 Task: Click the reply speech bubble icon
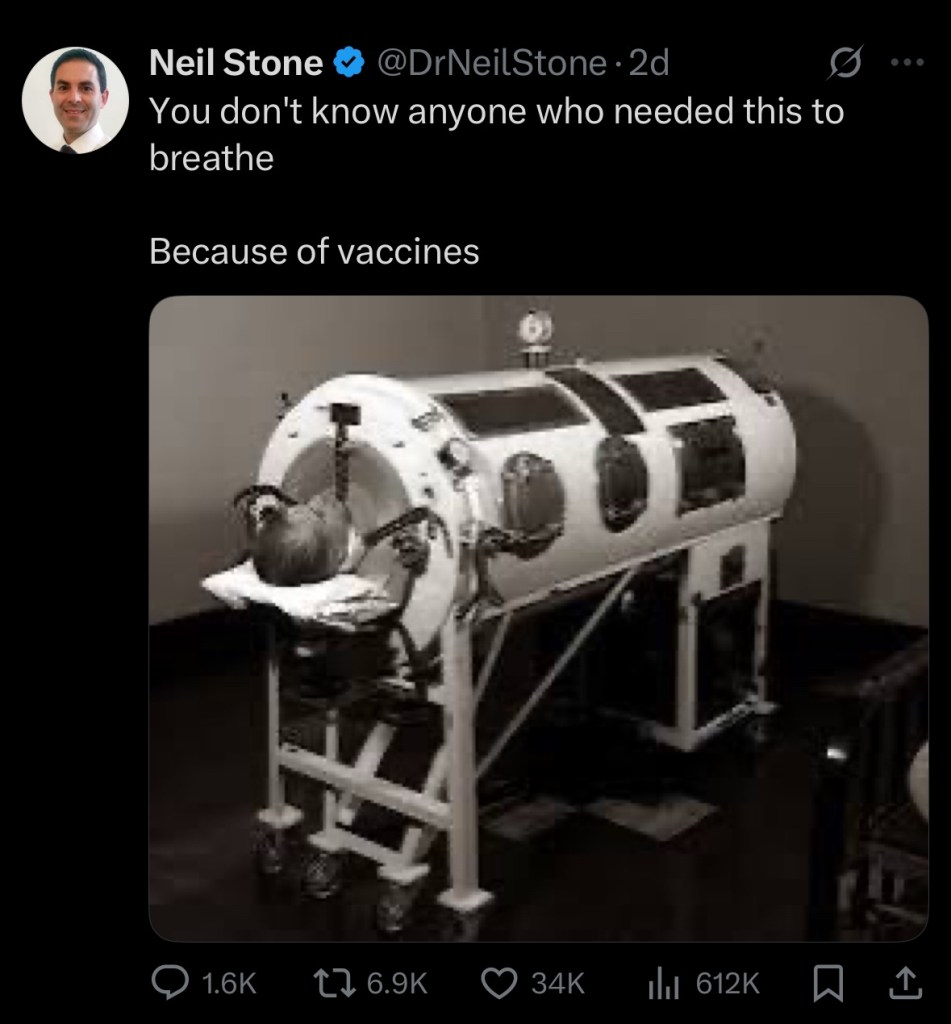click(x=170, y=984)
